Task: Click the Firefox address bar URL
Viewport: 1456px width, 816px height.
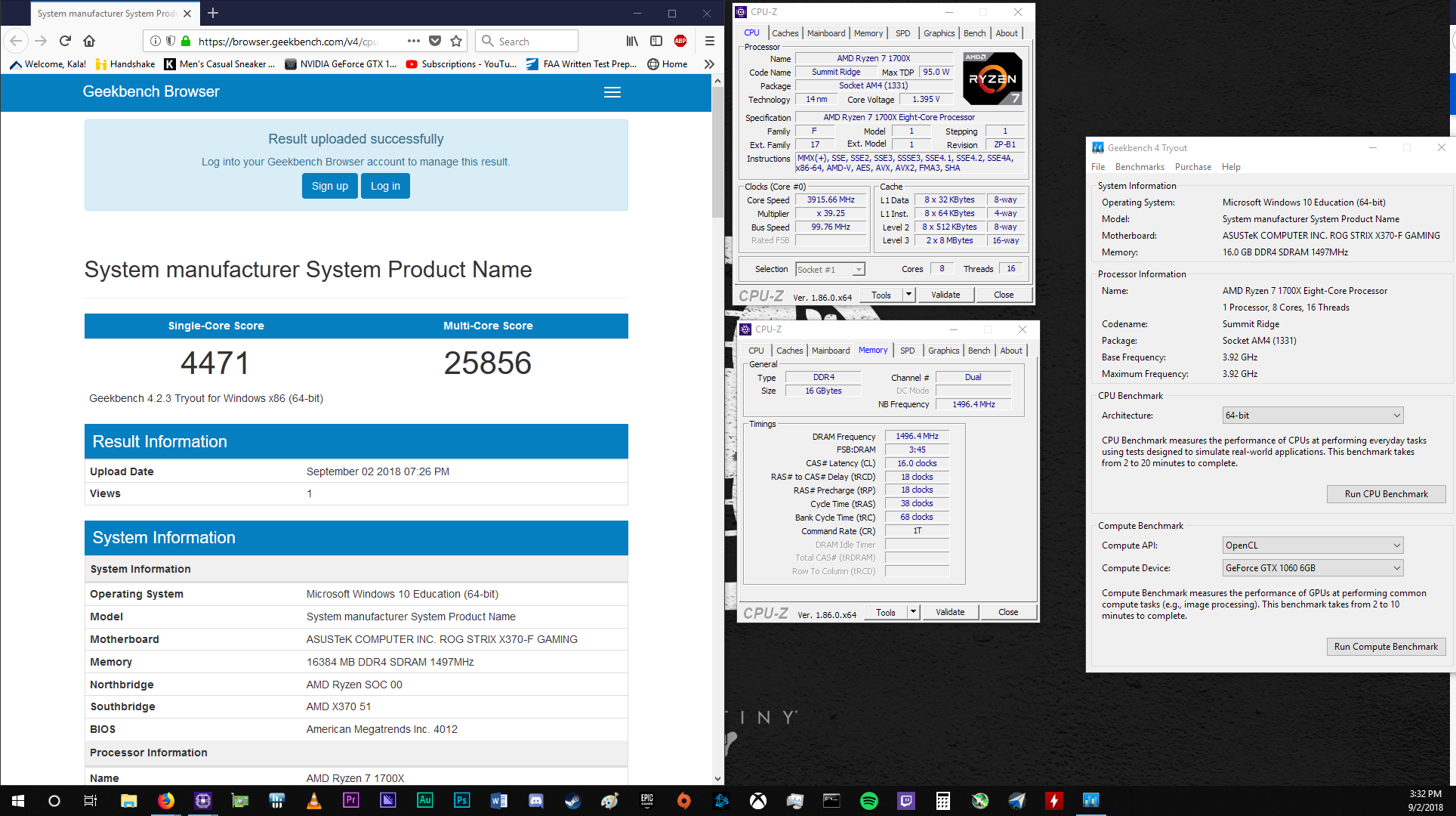Action: coord(288,42)
